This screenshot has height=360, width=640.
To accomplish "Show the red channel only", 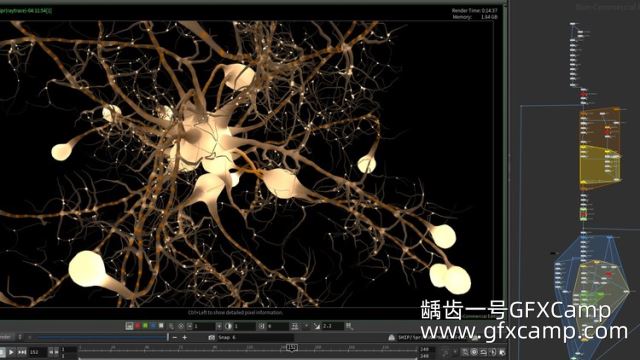I will pos(138,326).
